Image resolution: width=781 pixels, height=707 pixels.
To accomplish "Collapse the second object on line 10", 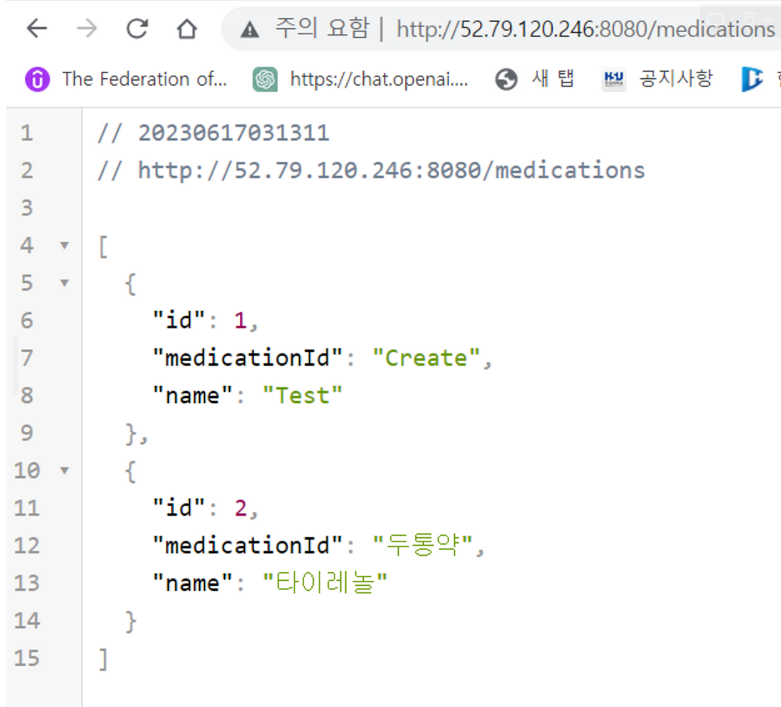I will (64, 470).
